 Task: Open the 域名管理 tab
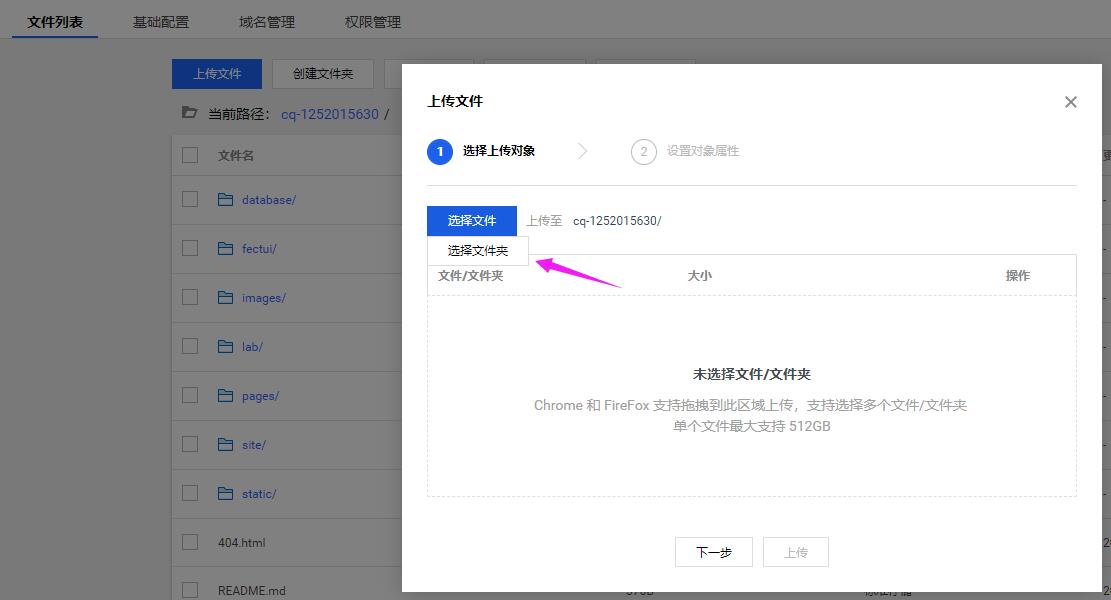pos(267,22)
